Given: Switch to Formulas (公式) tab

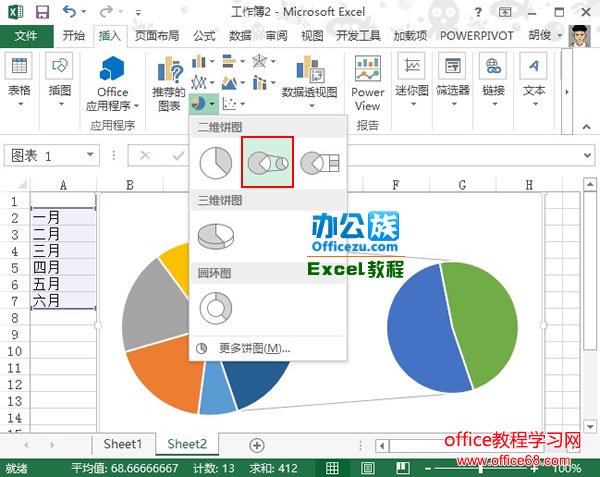Looking at the screenshot, I should click(x=204, y=36).
